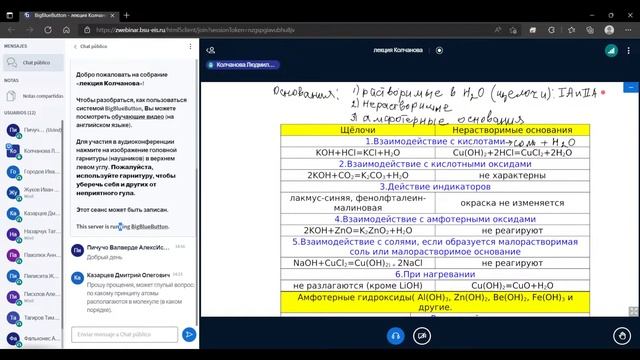Click the raise hand button
This screenshot has height=360, width=640.
(622, 336)
